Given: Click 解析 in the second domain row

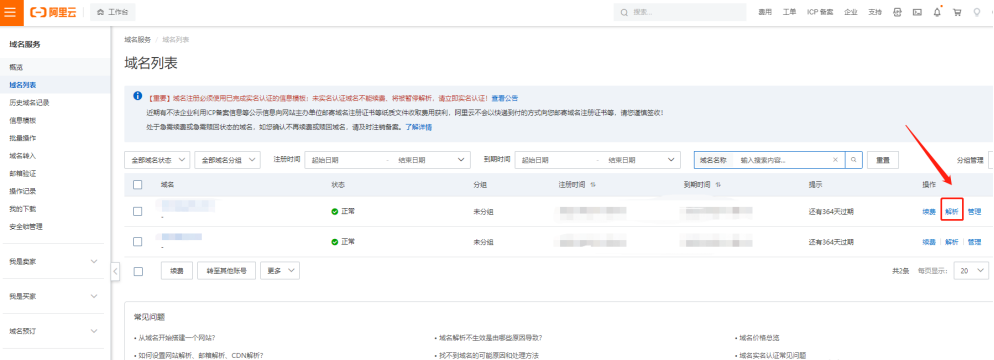Looking at the screenshot, I should 952,242.
